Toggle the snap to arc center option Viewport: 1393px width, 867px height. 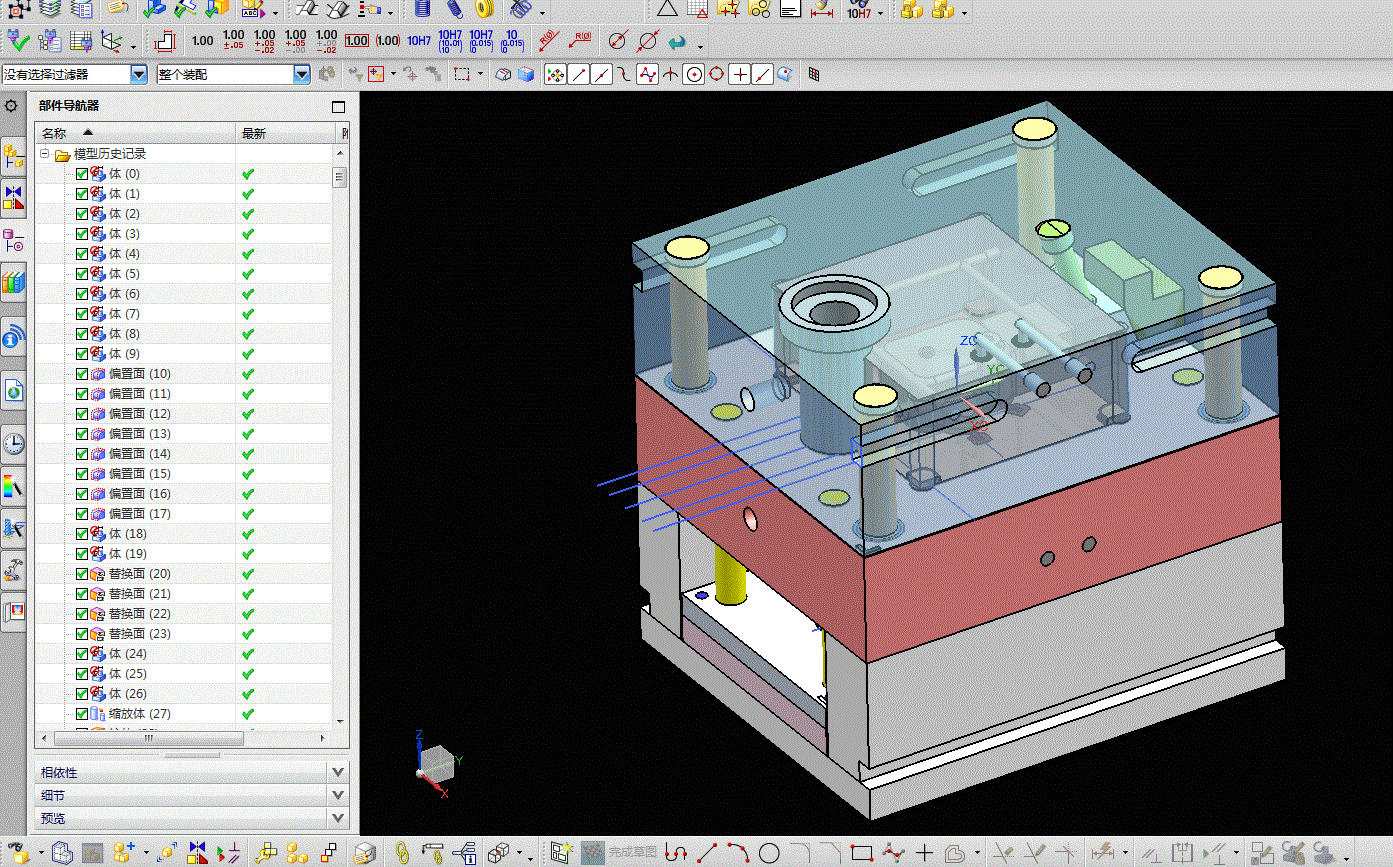pos(693,74)
